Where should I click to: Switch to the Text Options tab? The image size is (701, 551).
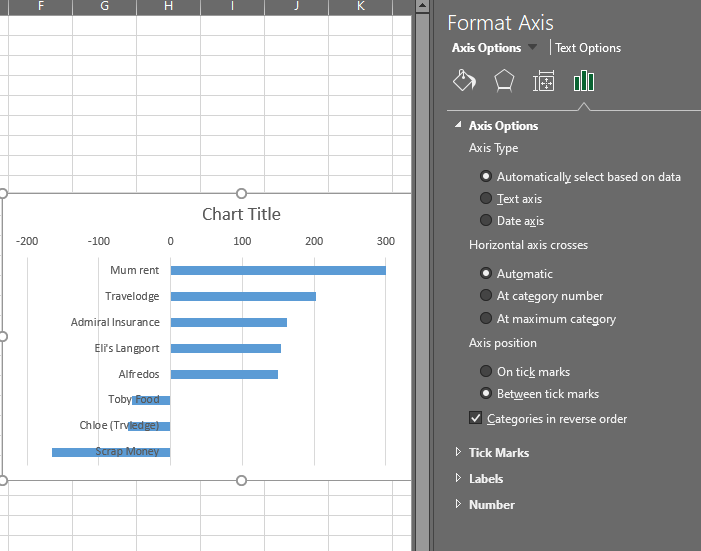(588, 48)
